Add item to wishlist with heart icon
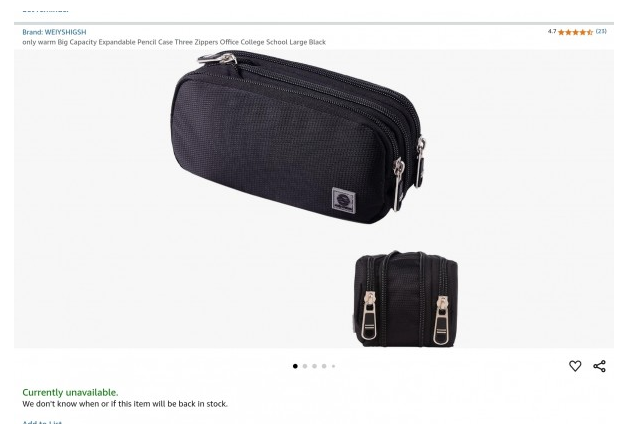 click(x=575, y=366)
